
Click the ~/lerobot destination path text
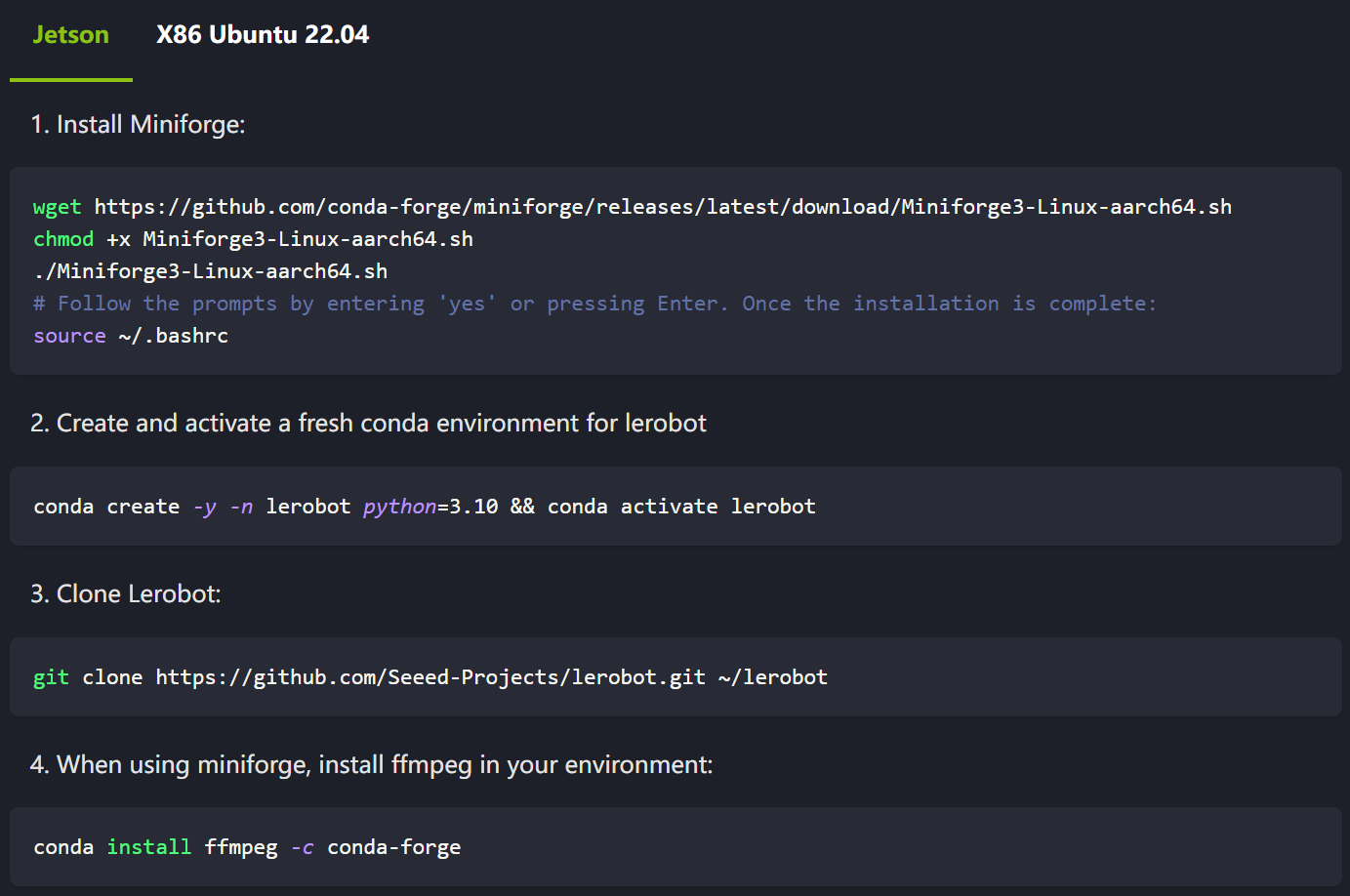773,677
